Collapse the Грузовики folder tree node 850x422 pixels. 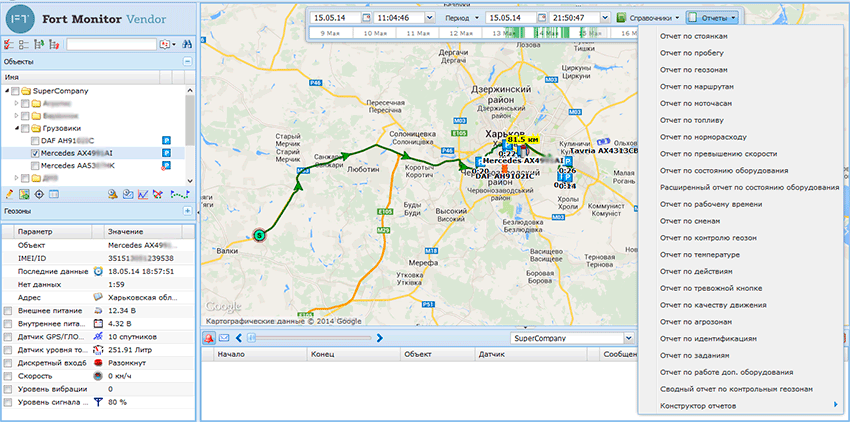[x=15, y=128]
